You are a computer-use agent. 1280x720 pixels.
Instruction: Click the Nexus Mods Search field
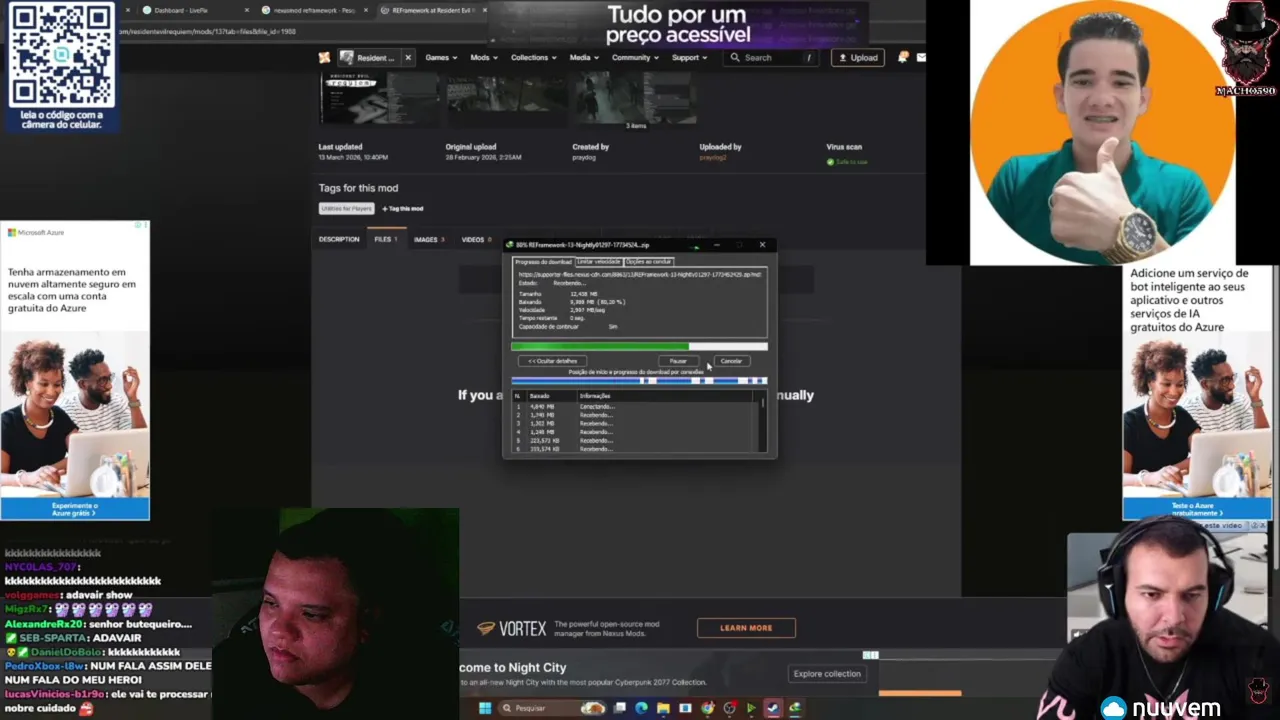(x=771, y=57)
